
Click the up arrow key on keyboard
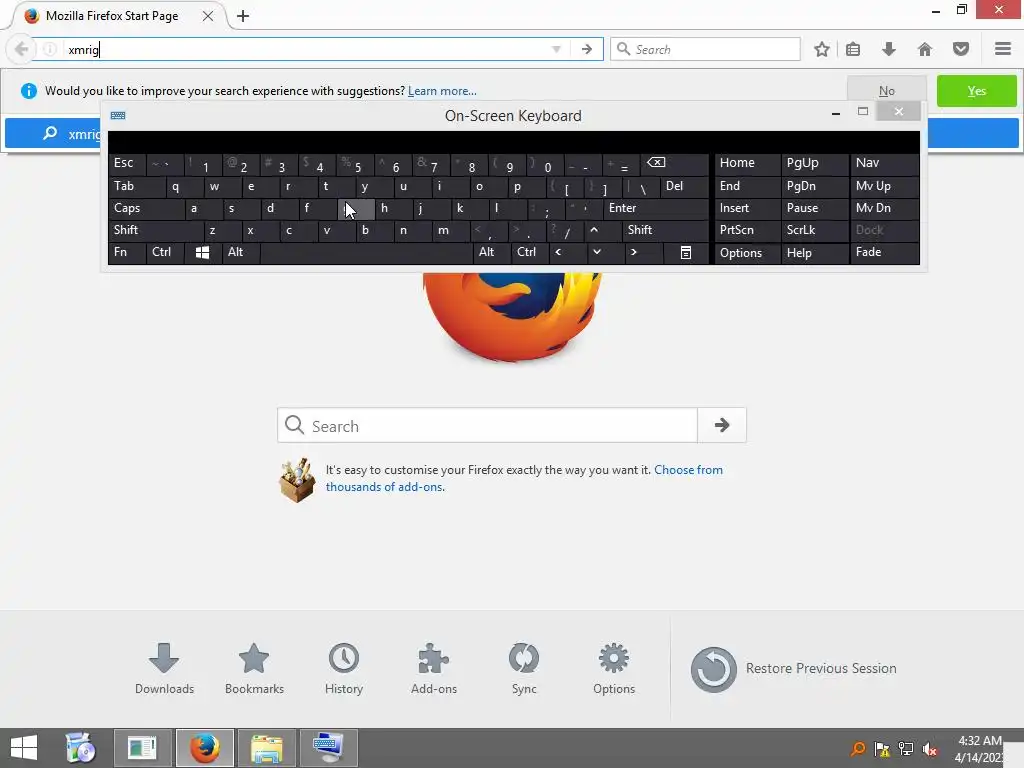click(602, 230)
